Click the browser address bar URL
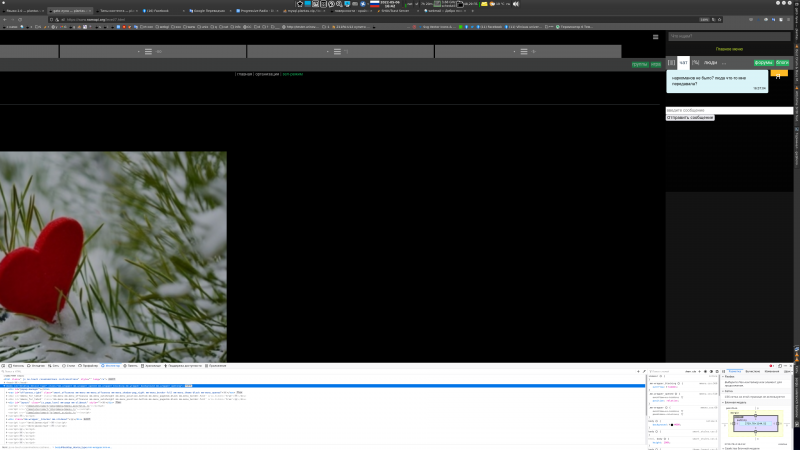Viewport: 800px width, 450px height. pos(95,19)
